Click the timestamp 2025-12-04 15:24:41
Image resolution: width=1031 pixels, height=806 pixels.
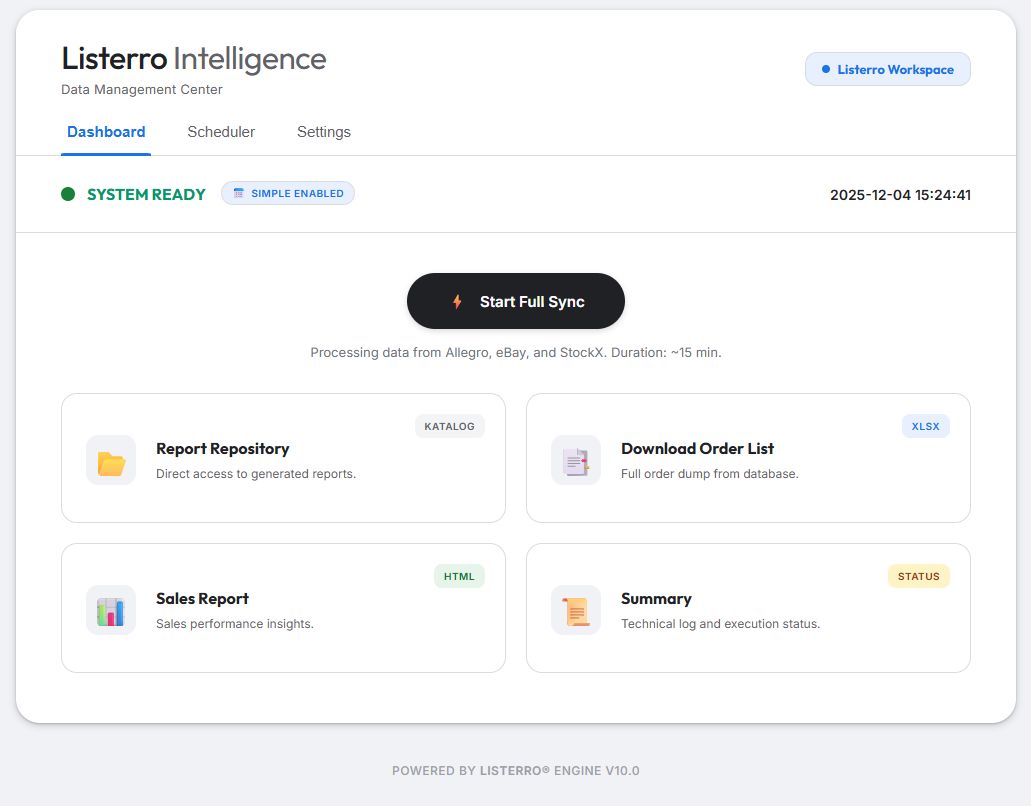point(900,195)
